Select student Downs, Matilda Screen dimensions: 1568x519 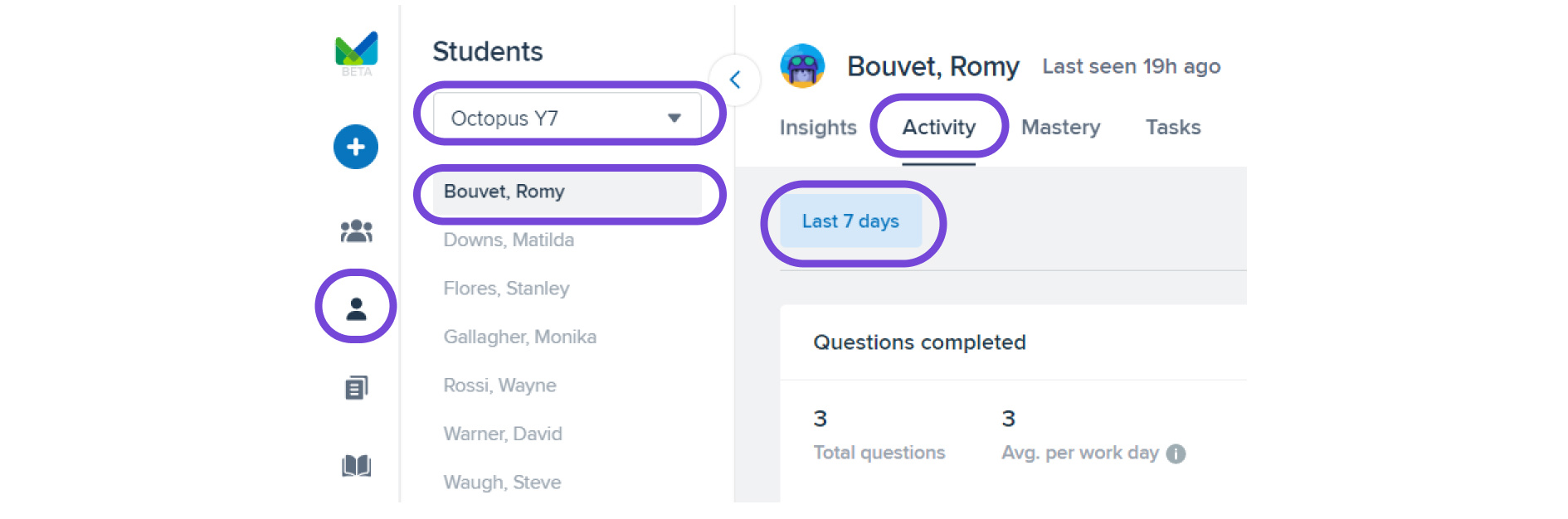pyautogui.click(x=509, y=240)
